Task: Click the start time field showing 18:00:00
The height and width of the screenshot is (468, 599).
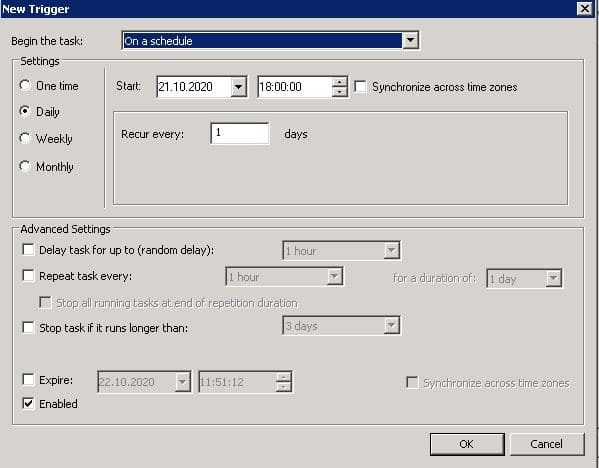Action: 295,87
